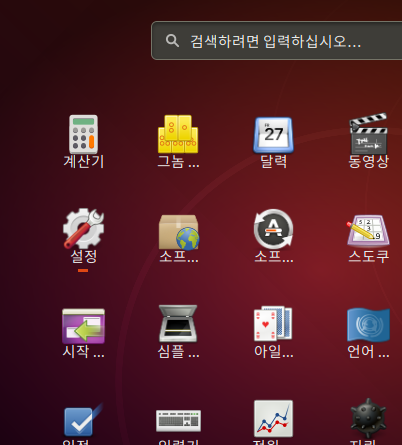Click the magnifier icon in the search bar
Image resolution: width=402 pixels, height=445 pixels.
[x=172, y=41]
